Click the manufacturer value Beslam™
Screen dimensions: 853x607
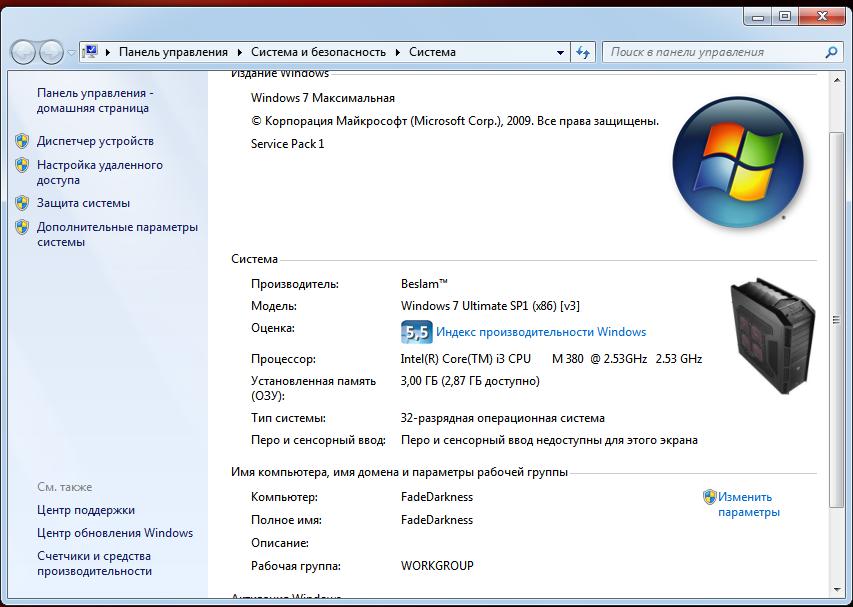coord(424,284)
